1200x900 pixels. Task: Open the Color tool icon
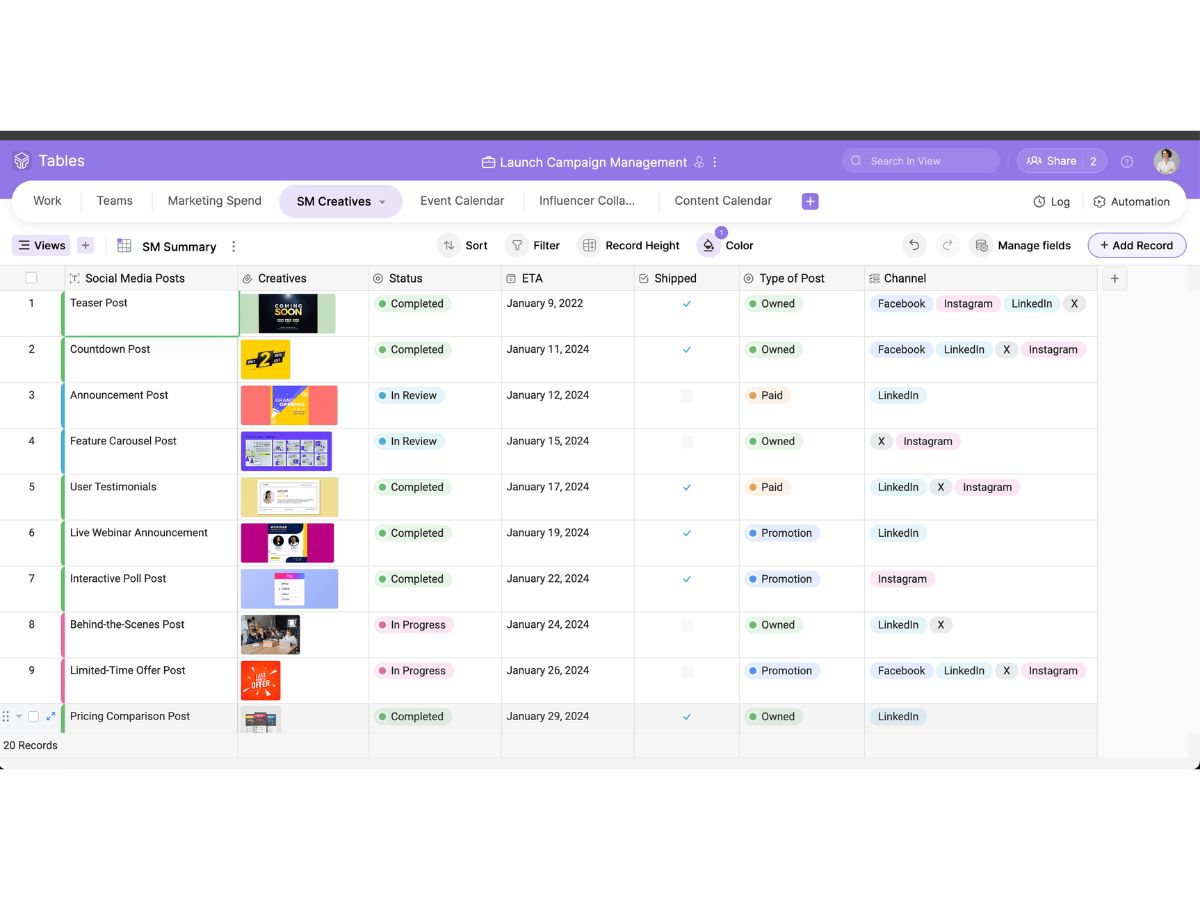(708, 245)
